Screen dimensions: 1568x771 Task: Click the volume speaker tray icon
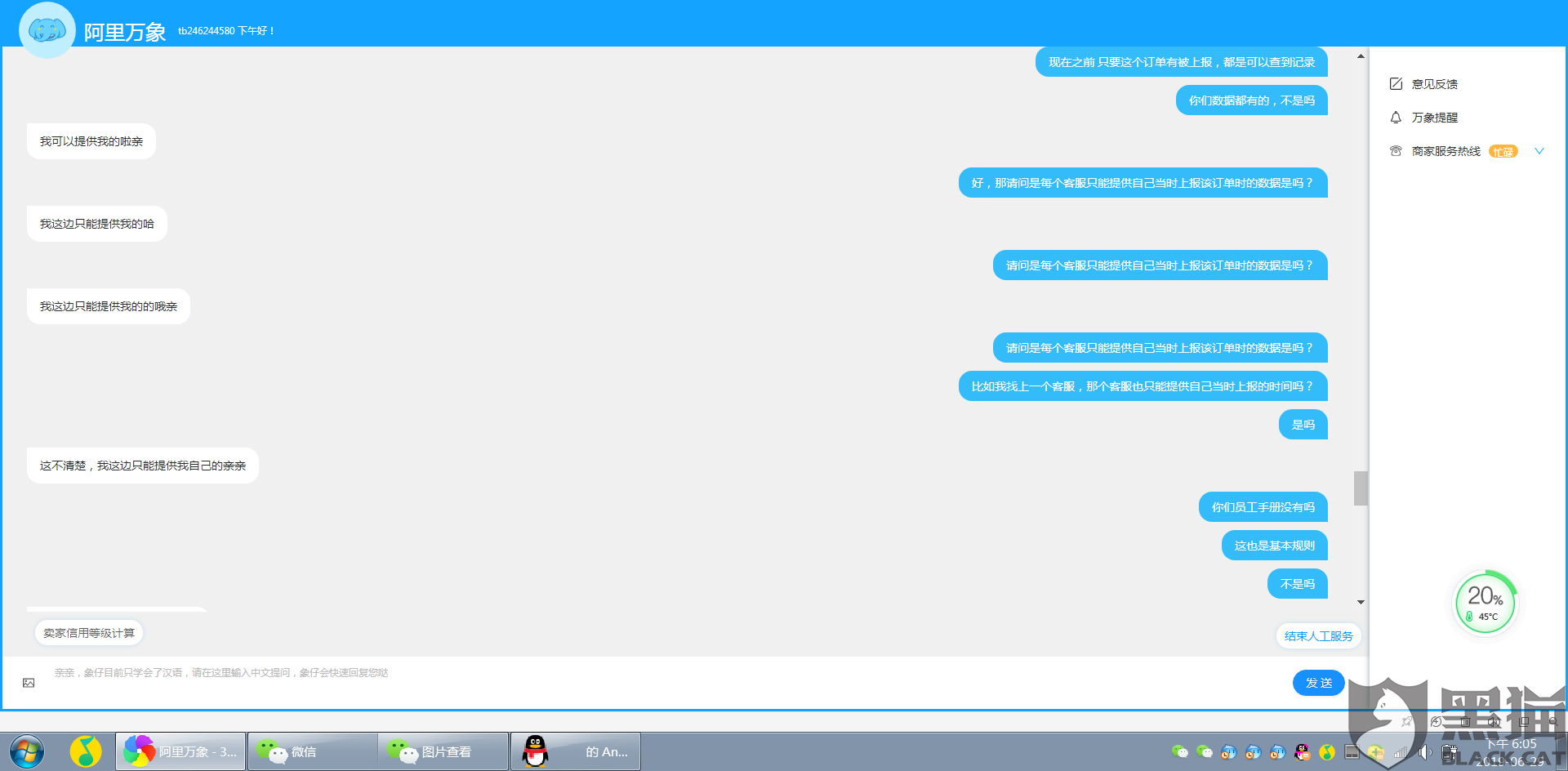click(1425, 752)
